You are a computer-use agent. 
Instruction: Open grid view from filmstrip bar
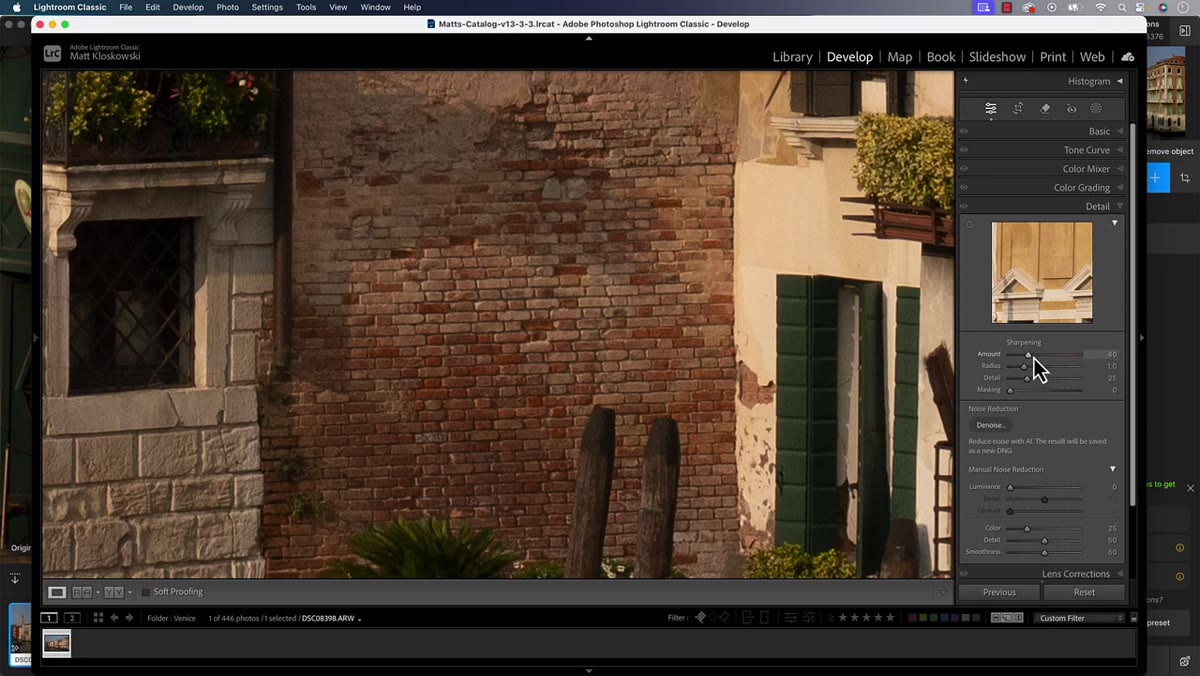[x=98, y=618]
